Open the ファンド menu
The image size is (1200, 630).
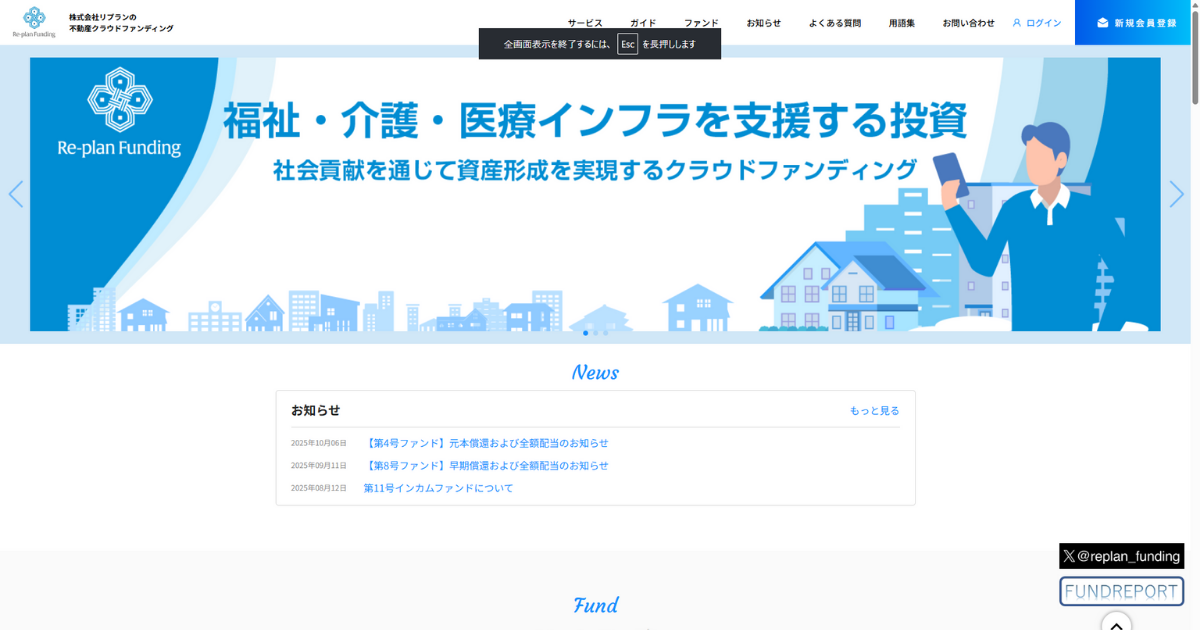[x=701, y=23]
